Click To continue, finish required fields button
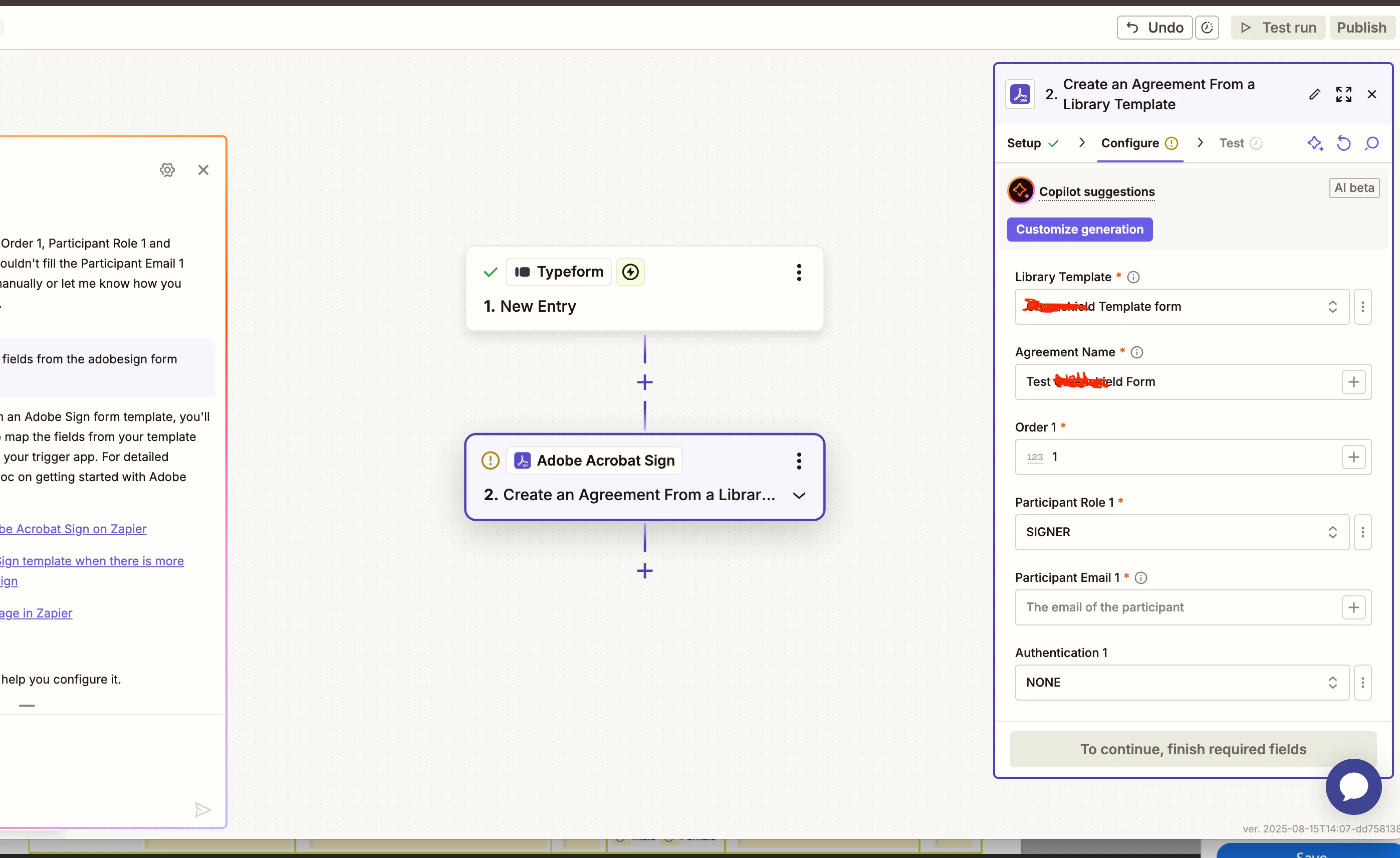This screenshot has width=1400, height=858. [x=1193, y=749]
